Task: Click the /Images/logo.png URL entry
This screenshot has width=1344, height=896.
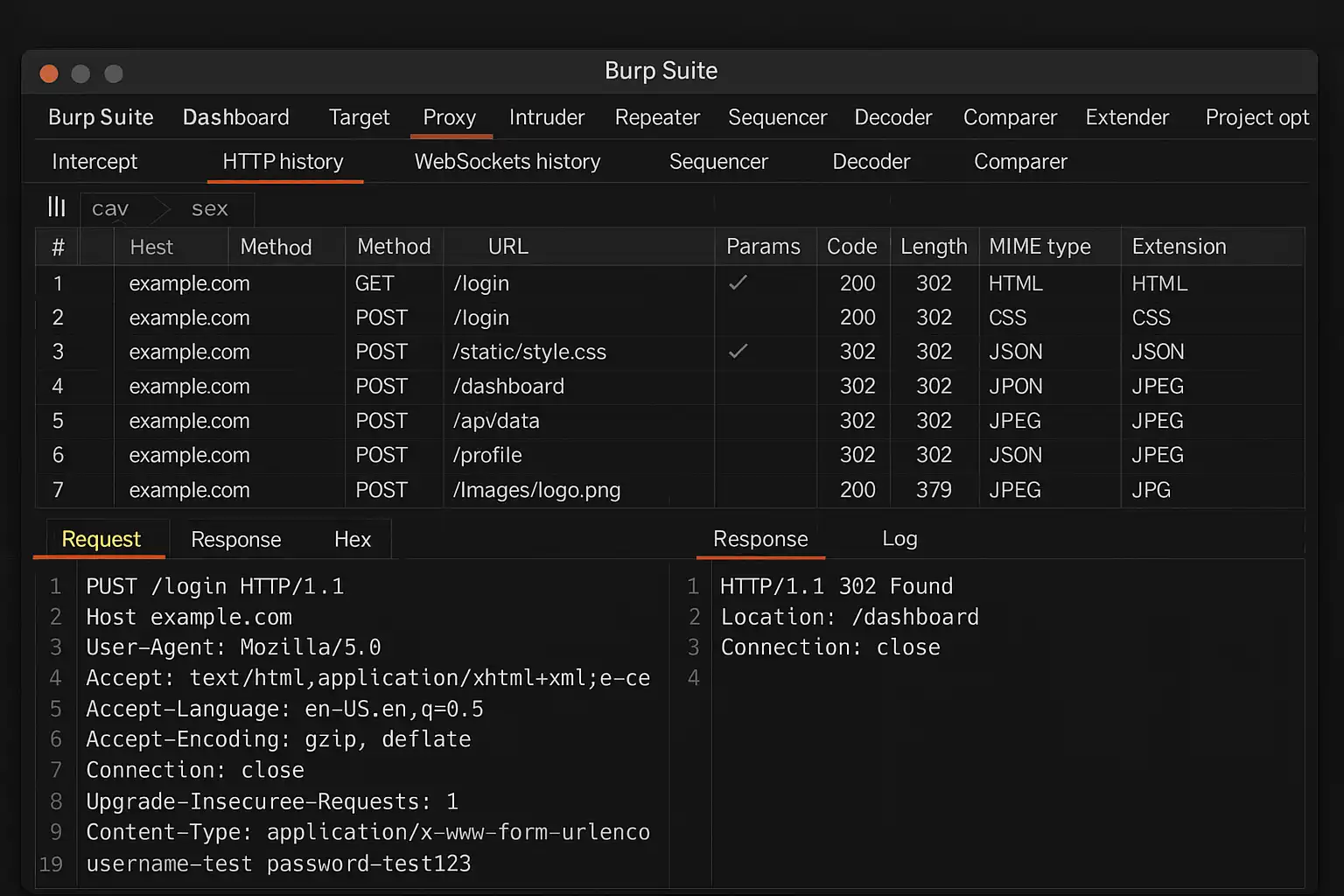Action: pos(536,490)
